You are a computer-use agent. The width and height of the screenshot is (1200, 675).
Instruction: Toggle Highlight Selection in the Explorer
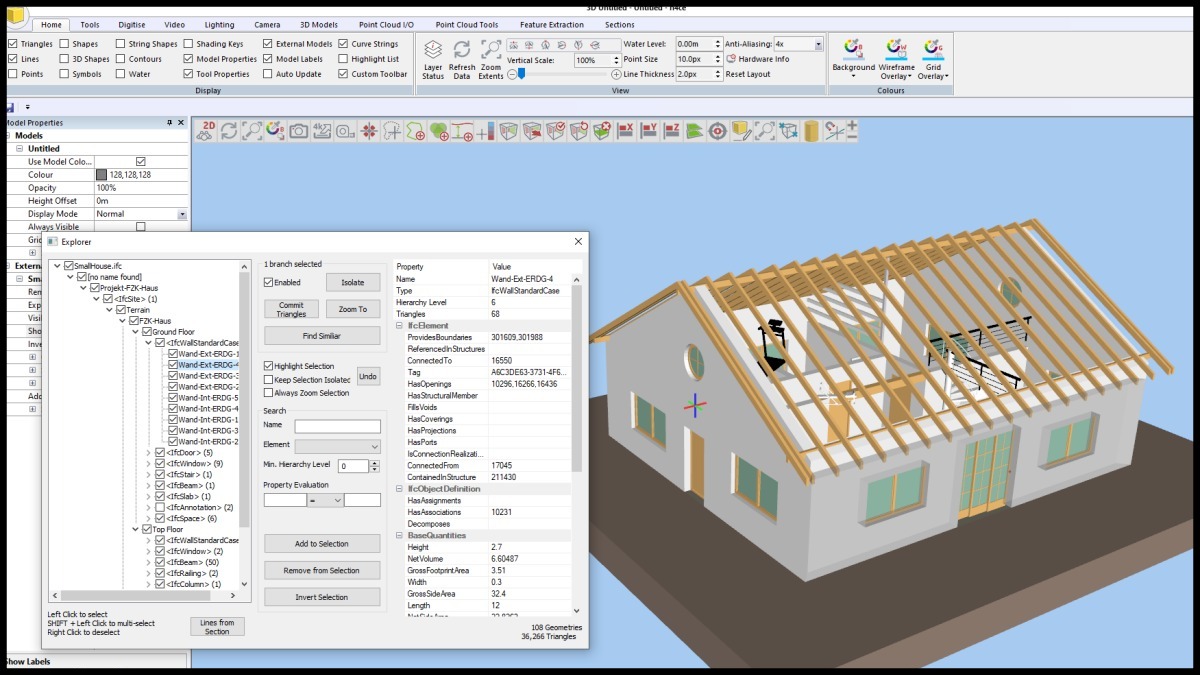pos(269,366)
